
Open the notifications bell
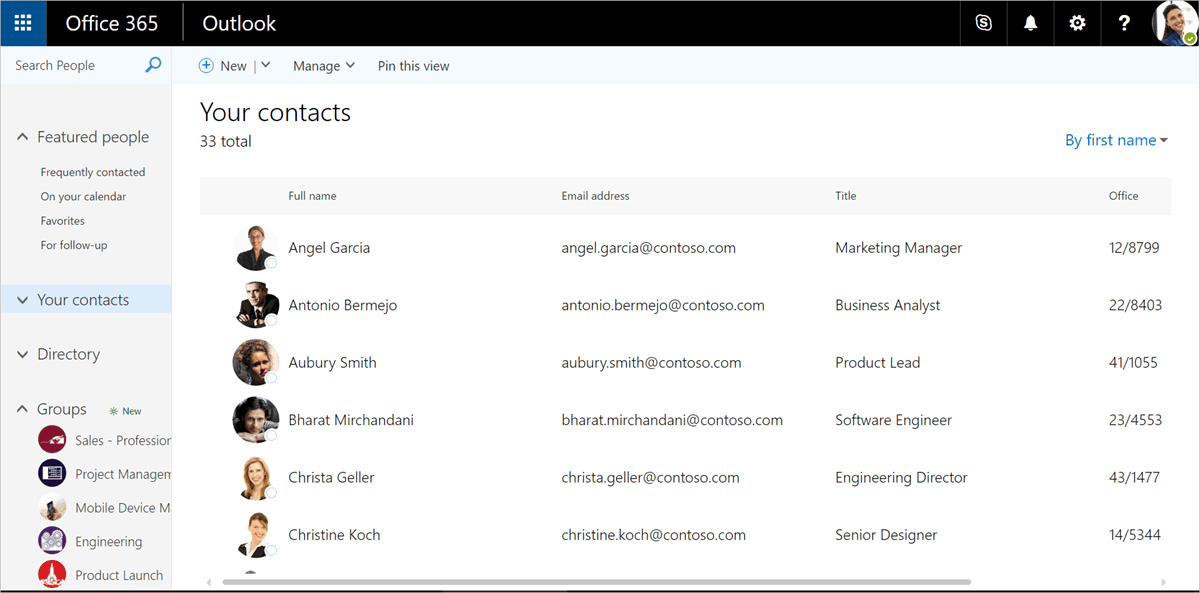tap(1031, 23)
